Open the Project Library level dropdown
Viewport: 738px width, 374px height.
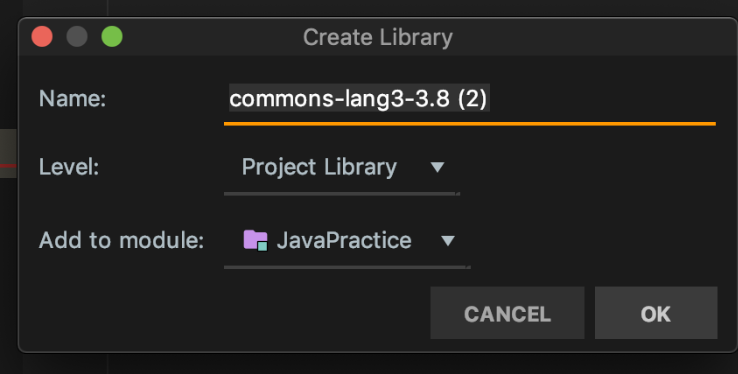click(x=341, y=168)
